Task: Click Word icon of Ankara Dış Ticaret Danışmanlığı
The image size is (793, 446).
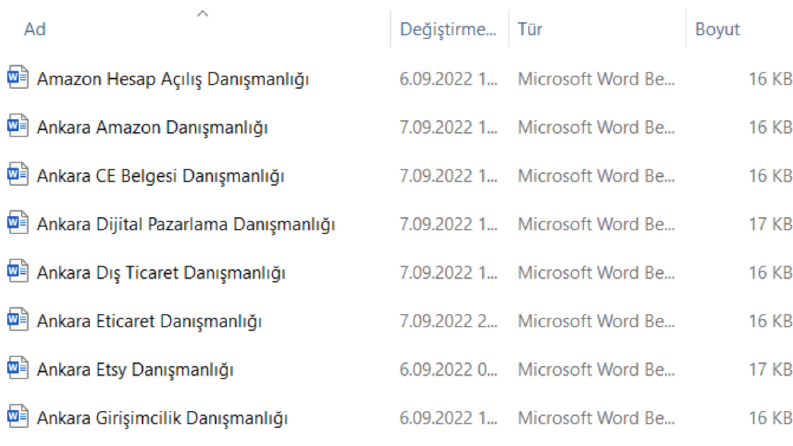Action: (x=18, y=272)
